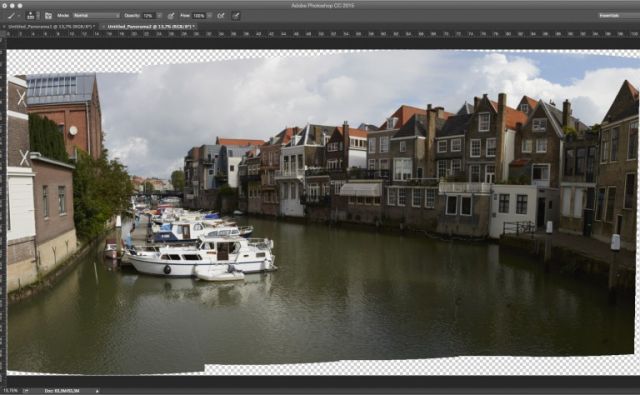This screenshot has width=640, height=395.
Task: Open the blending Mode dropdown showing Normal
Action: click(x=96, y=16)
